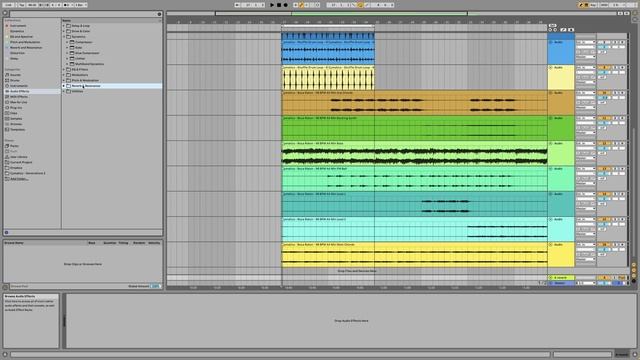The height and width of the screenshot is (360, 640).
Task: Select Drums category in the browser
Action: point(14,80)
